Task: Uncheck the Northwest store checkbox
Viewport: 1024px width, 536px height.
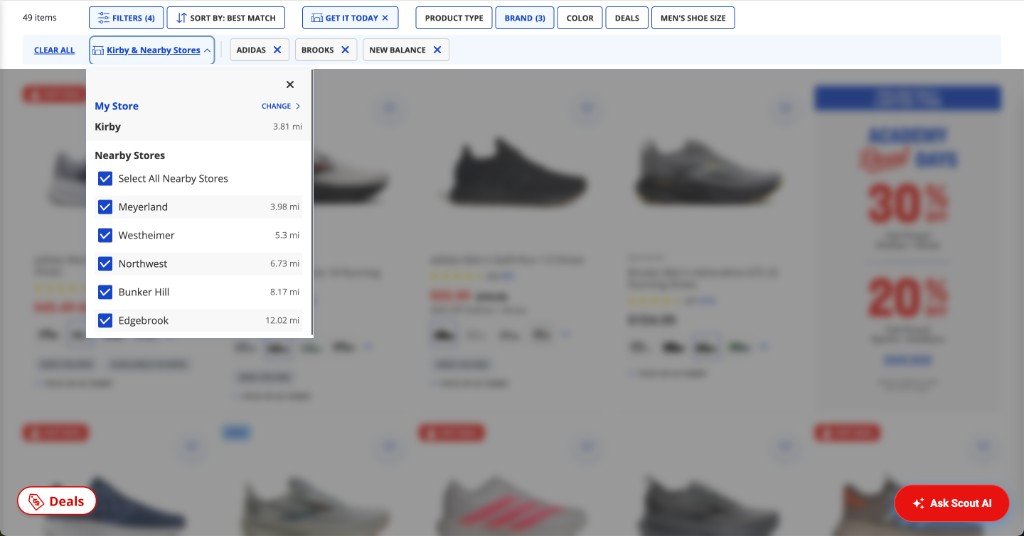Action: coord(104,264)
